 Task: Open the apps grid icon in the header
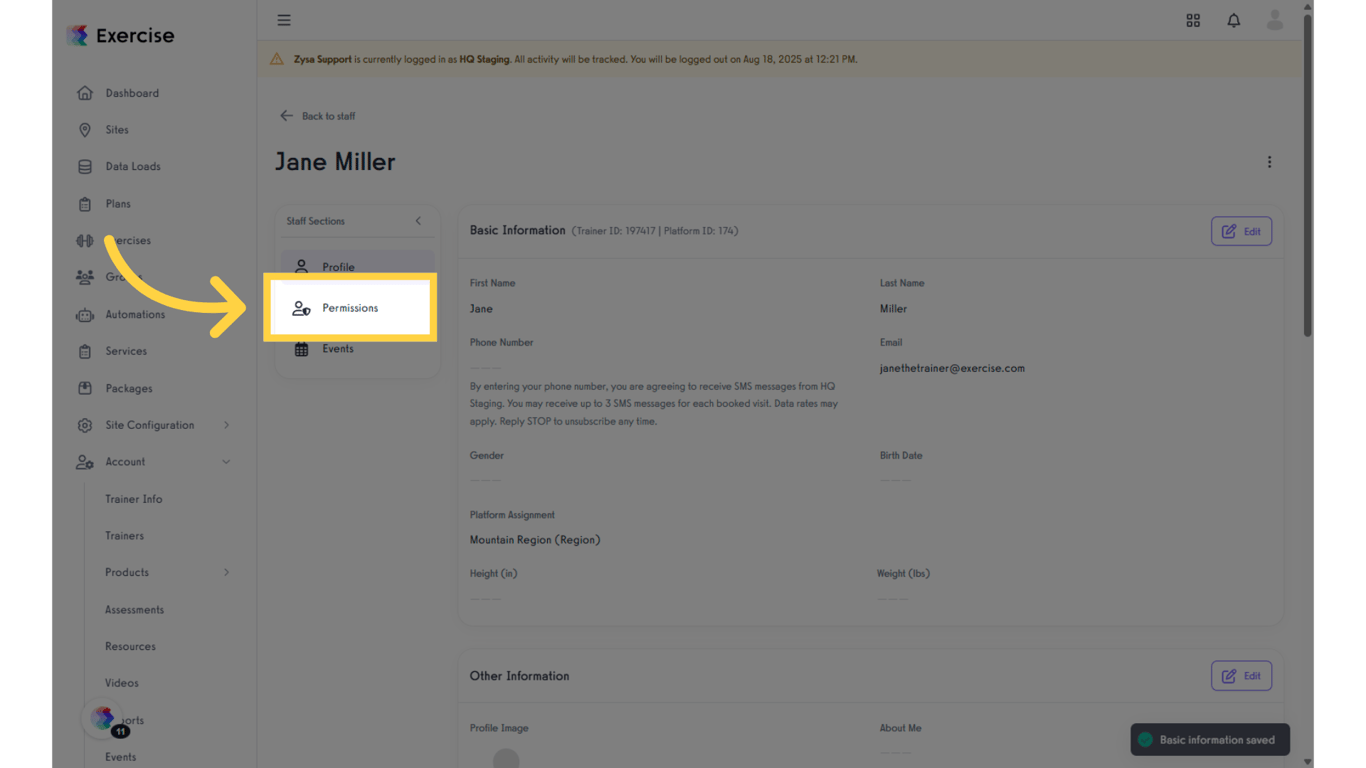pos(1192,19)
